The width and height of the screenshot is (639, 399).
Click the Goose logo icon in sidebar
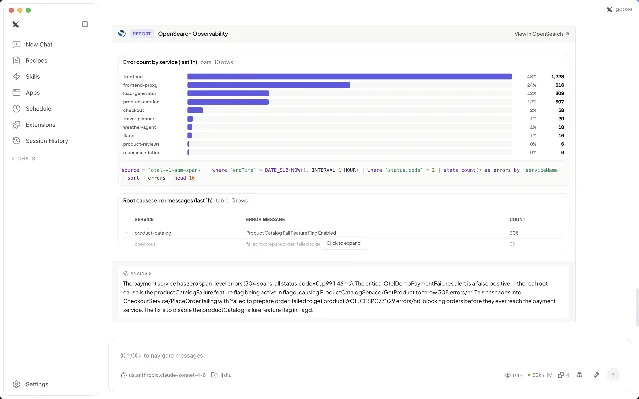click(x=16, y=24)
